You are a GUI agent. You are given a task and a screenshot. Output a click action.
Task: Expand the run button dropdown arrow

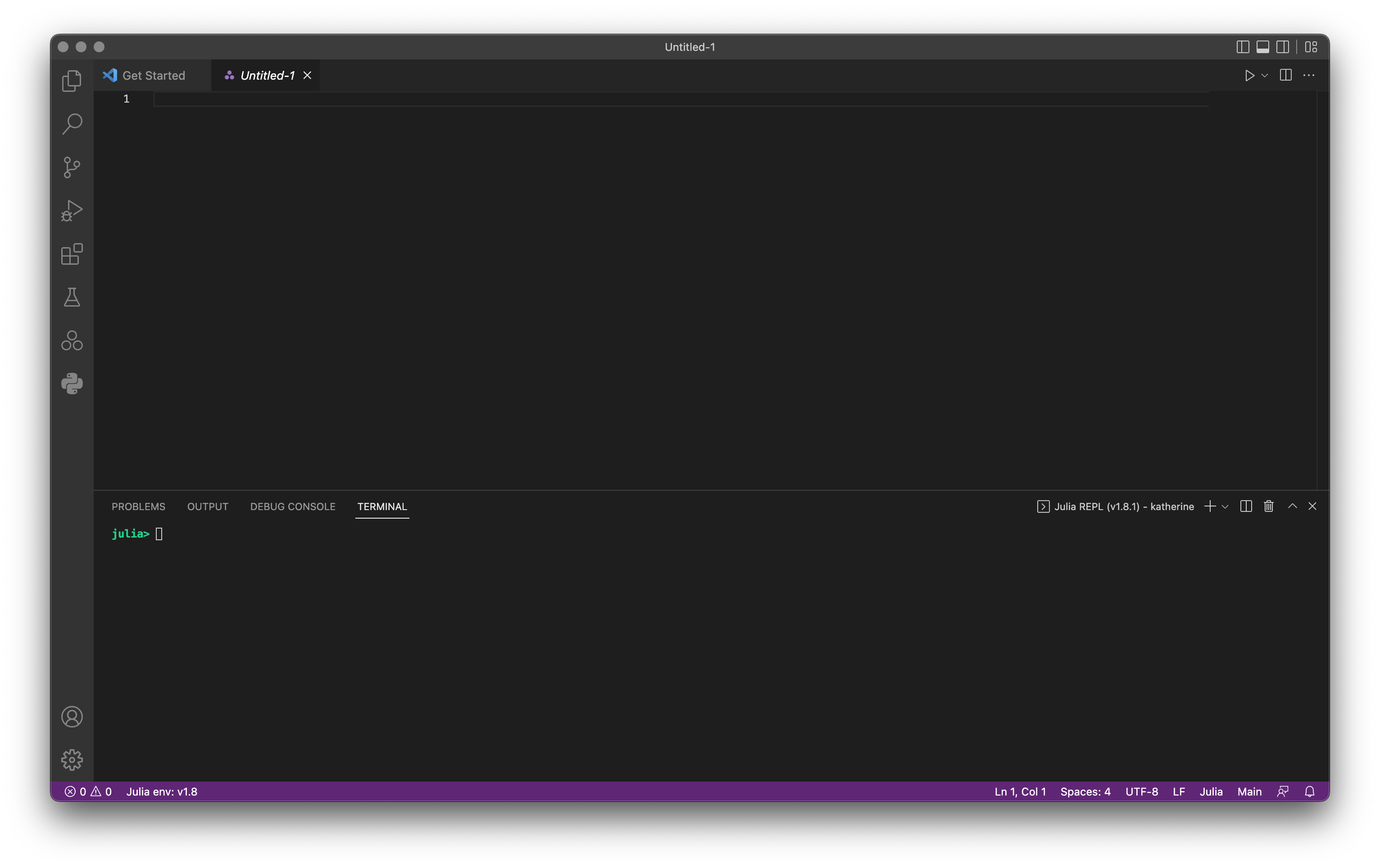[x=1265, y=76]
